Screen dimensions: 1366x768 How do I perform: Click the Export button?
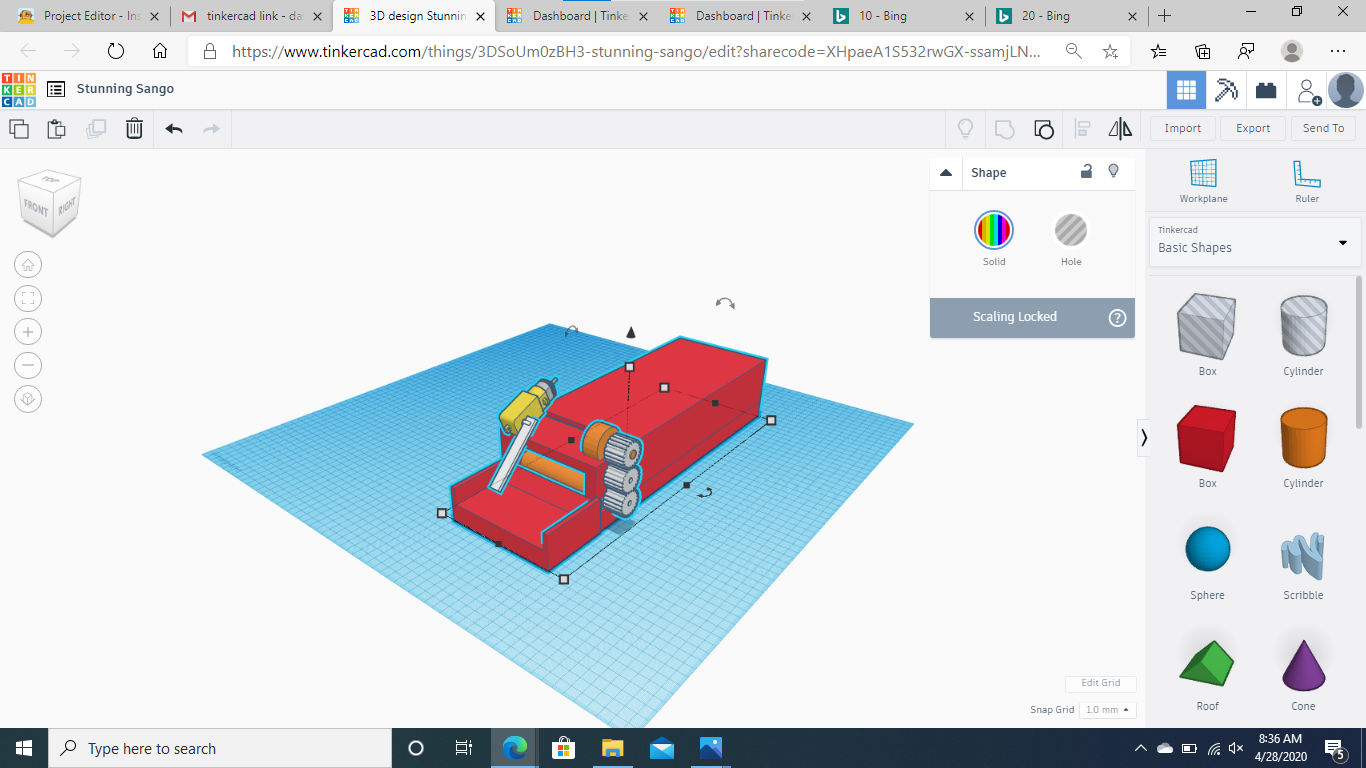pyautogui.click(x=1253, y=128)
